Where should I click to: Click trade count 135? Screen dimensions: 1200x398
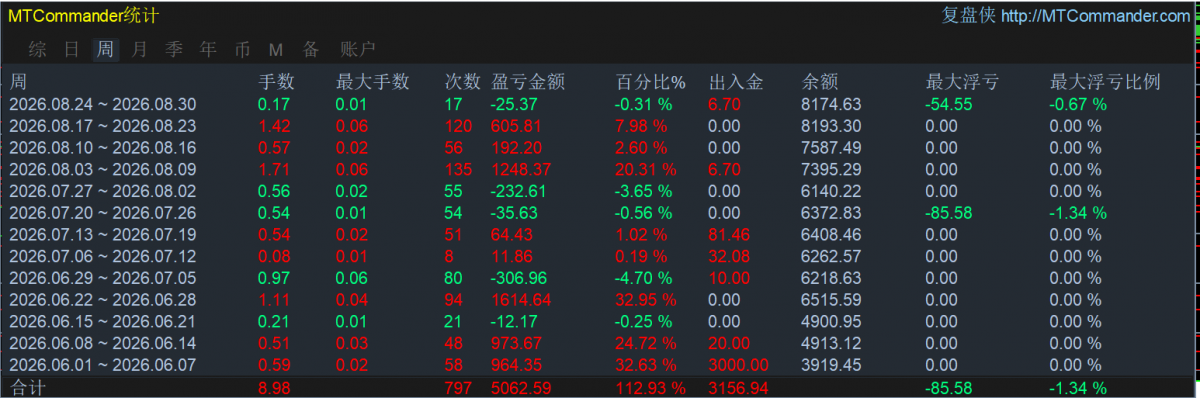click(x=459, y=169)
